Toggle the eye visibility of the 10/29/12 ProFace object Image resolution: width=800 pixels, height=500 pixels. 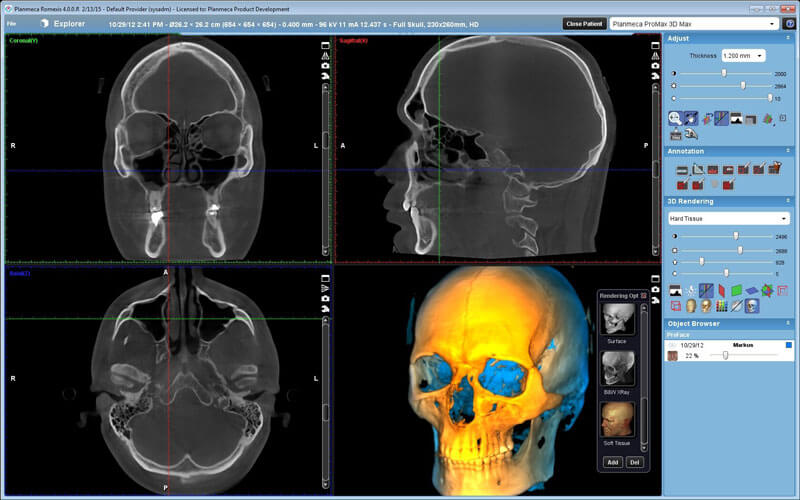[672, 345]
